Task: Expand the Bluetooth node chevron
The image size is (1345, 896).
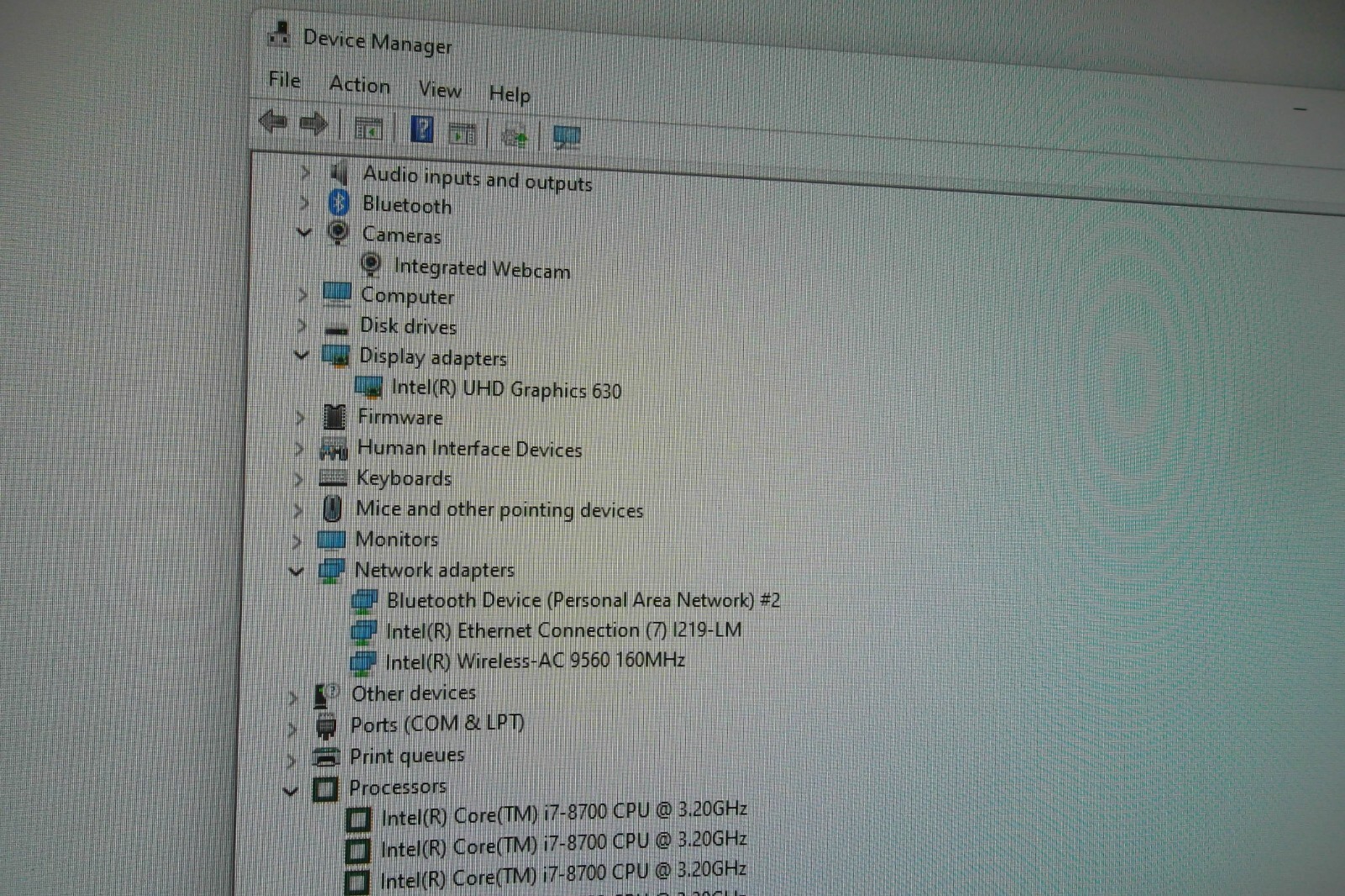Action: [x=305, y=203]
